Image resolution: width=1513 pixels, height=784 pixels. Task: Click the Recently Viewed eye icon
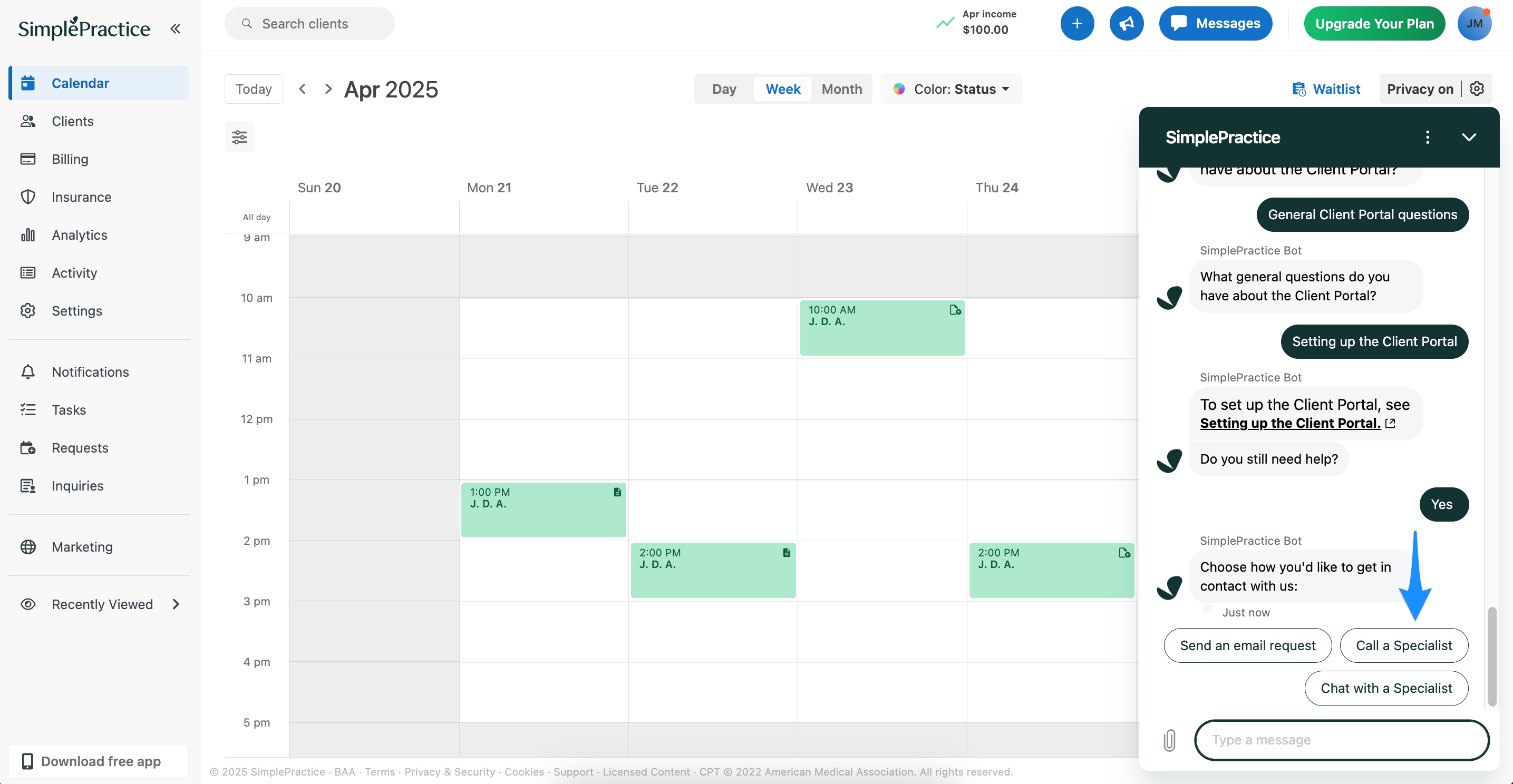tap(27, 604)
